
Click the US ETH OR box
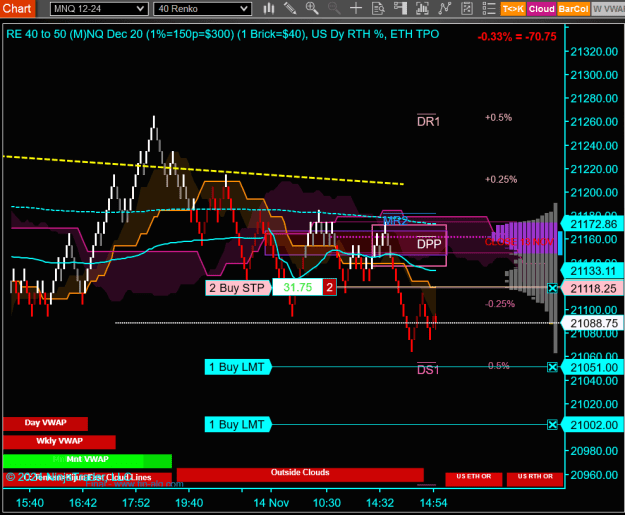click(x=474, y=479)
